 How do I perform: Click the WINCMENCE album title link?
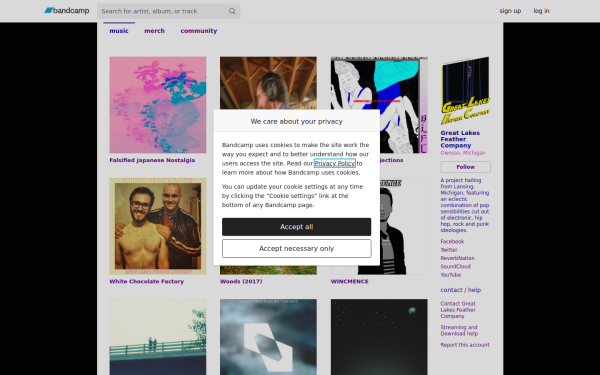pyautogui.click(x=349, y=281)
